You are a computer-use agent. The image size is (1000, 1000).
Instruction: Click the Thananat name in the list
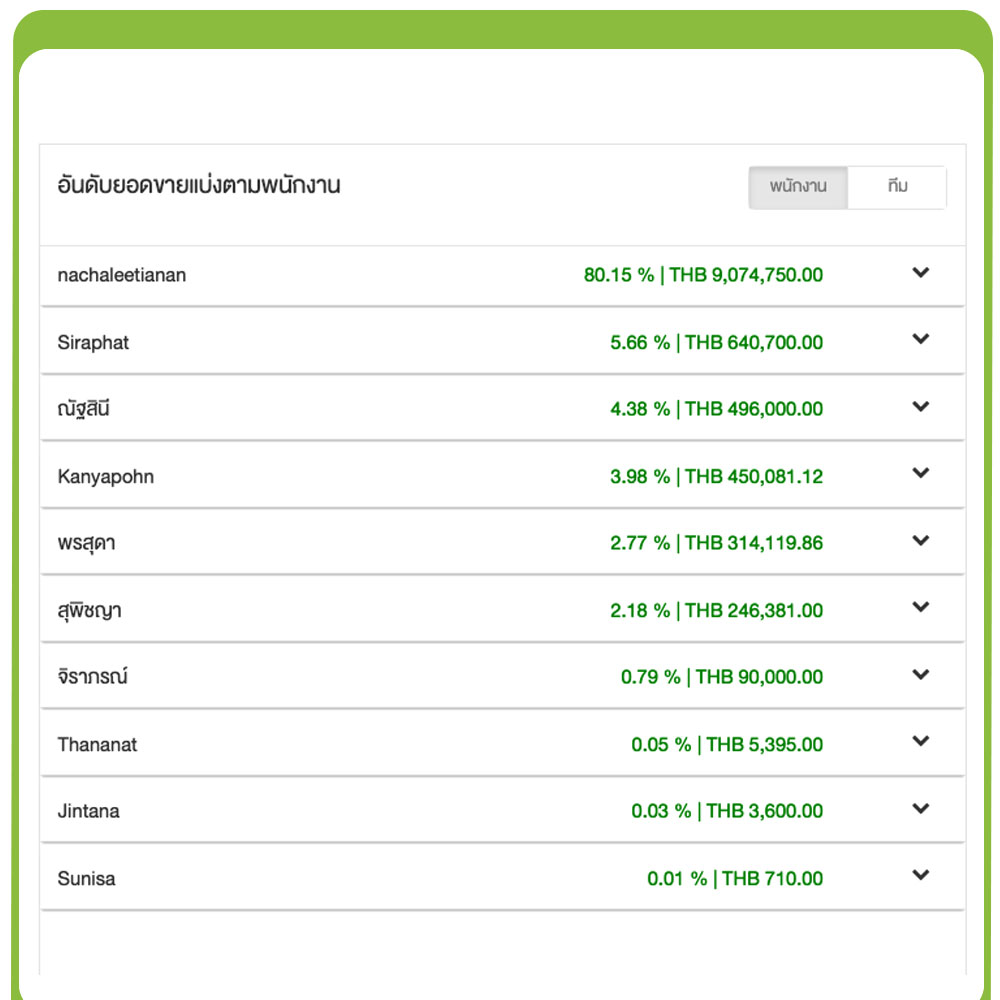click(x=97, y=745)
